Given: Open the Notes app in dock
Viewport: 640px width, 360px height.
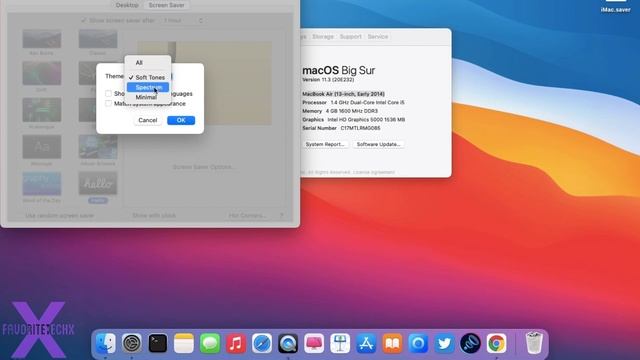Looking at the screenshot, I should pyautogui.click(x=184, y=343).
